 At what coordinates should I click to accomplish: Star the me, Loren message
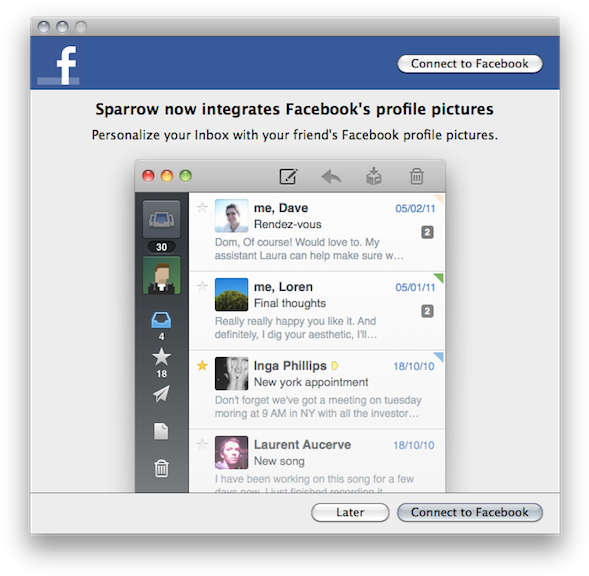pyautogui.click(x=202, y=286)
